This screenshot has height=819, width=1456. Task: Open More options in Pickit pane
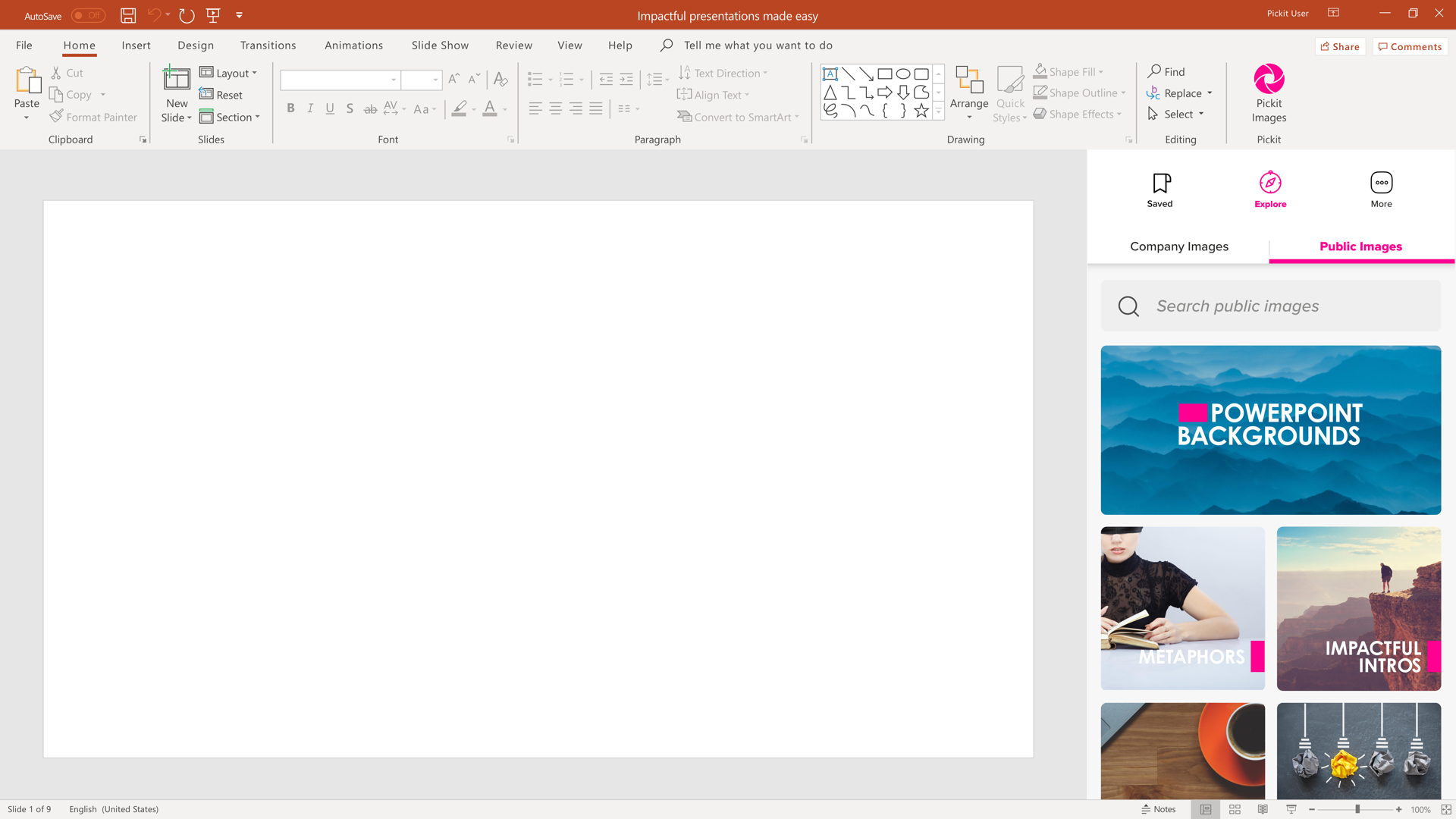[x=1382, y=190]
